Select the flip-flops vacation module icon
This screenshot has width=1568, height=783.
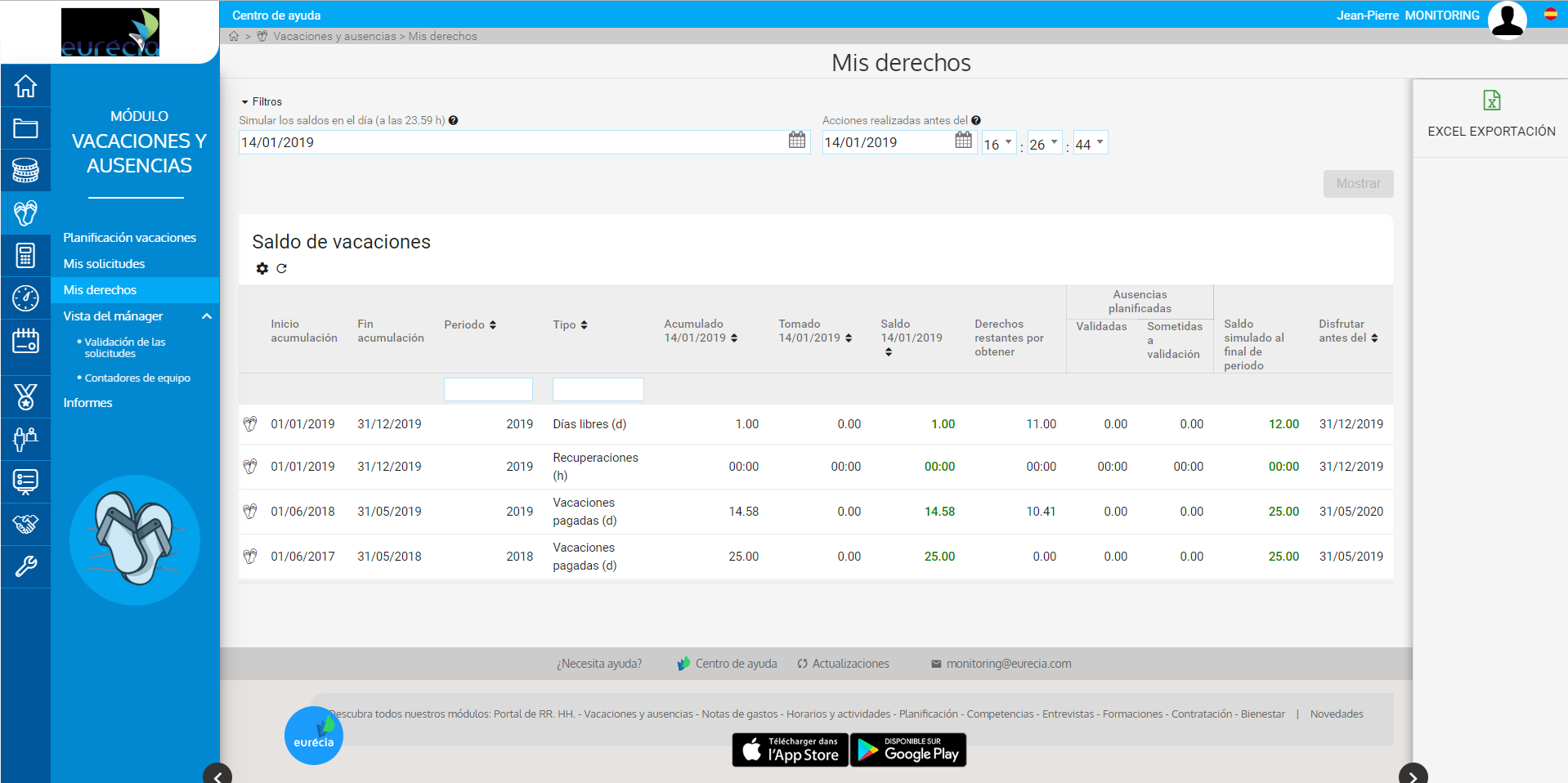(x=25, y=213)
